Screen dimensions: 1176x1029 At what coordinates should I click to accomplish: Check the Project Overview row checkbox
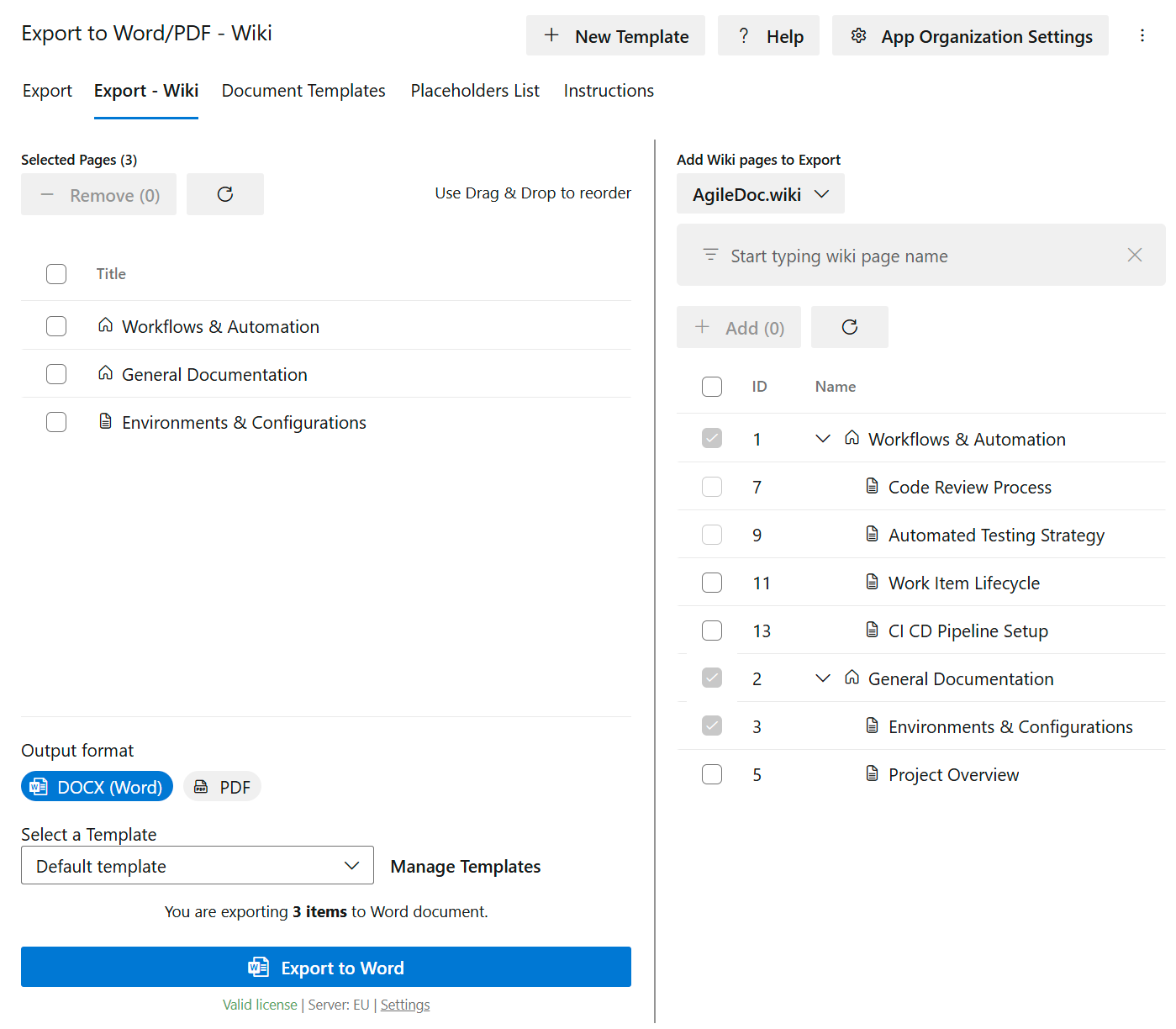click(x=712, y=774)
